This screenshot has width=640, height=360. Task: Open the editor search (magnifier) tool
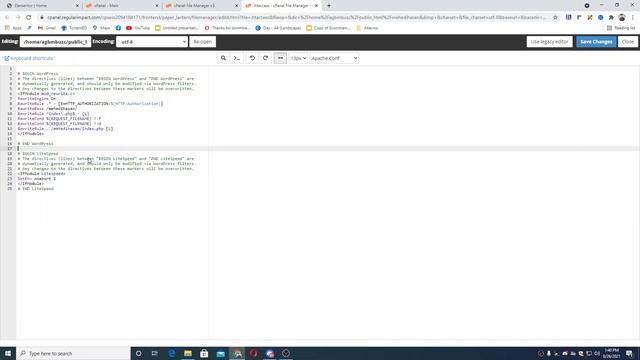coord(223,58)
